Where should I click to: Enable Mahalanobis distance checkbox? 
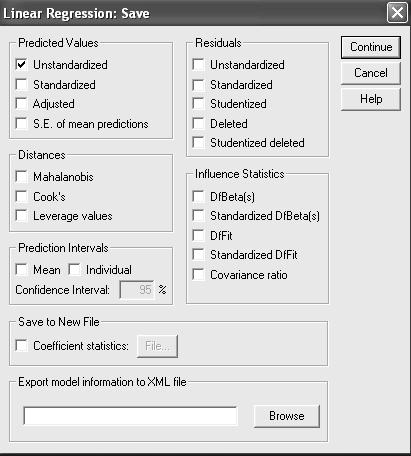(x=21, y=176)
